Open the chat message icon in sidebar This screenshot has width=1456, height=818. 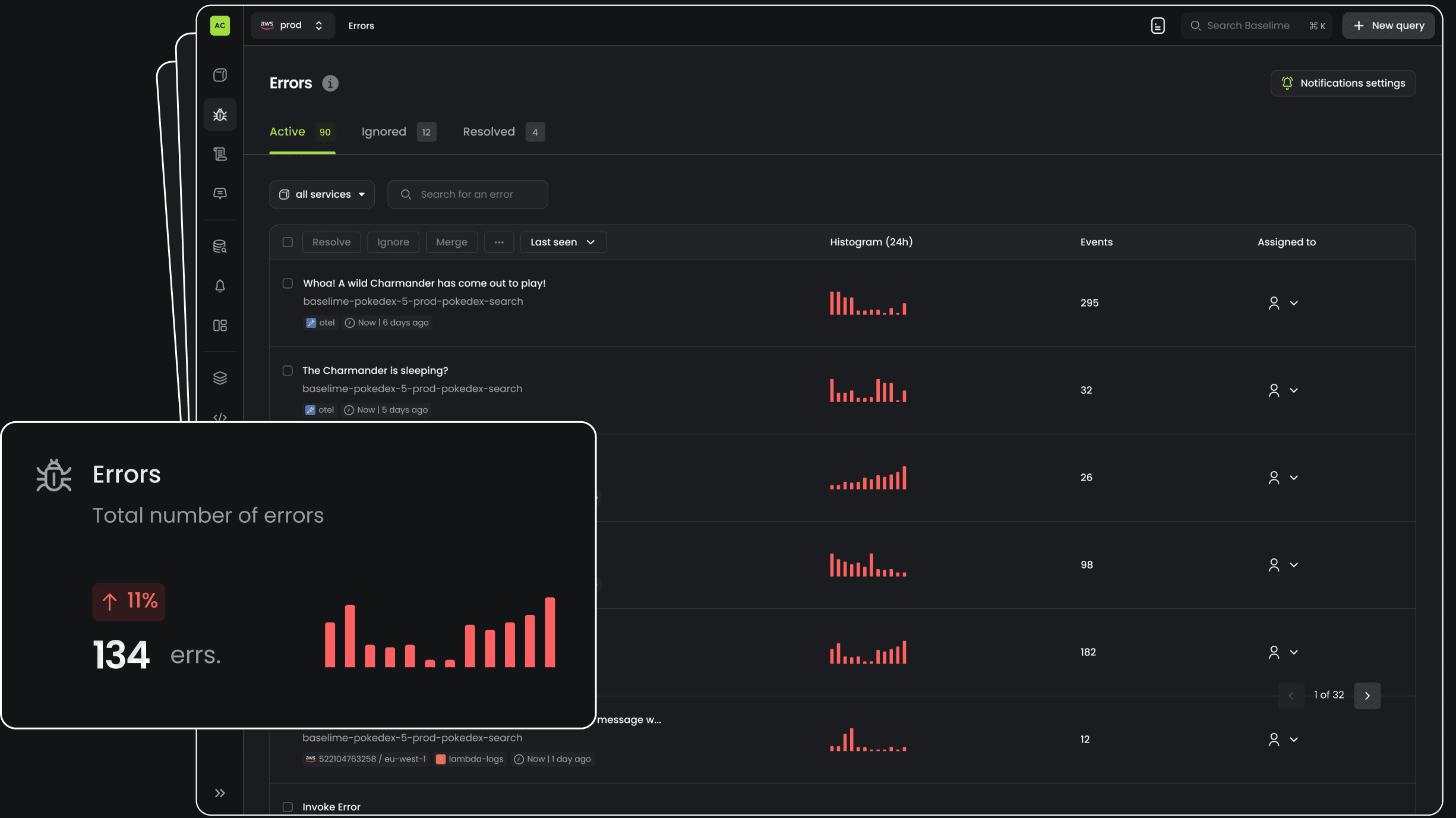[x=220, y=194]
